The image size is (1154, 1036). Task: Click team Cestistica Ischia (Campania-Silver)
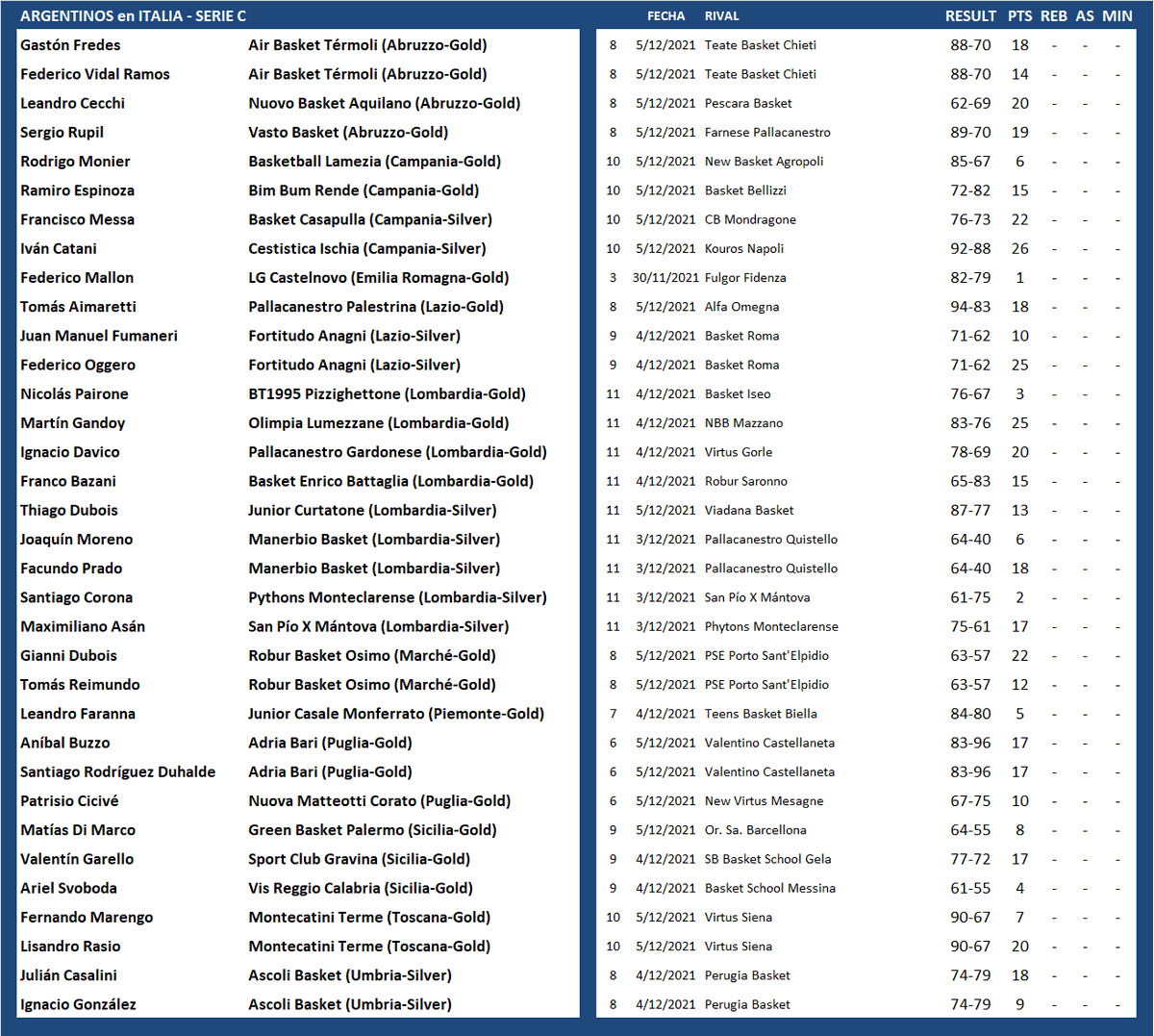coord(367,248)
